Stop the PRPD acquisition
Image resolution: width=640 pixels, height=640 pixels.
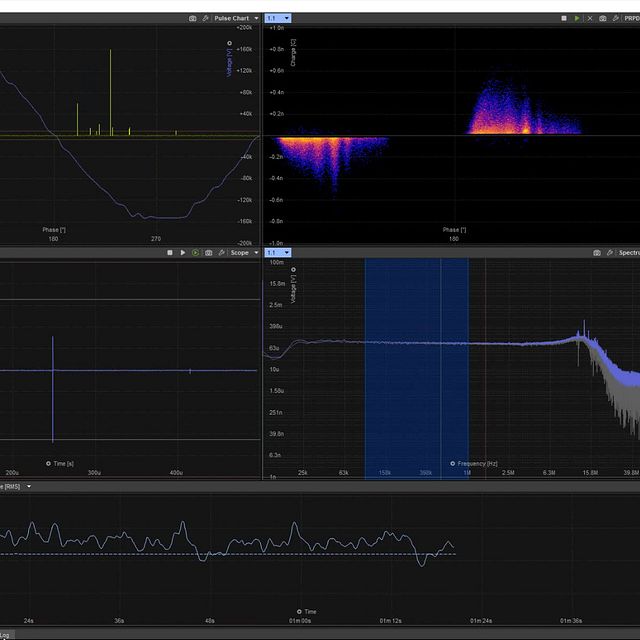pos(564,18)
